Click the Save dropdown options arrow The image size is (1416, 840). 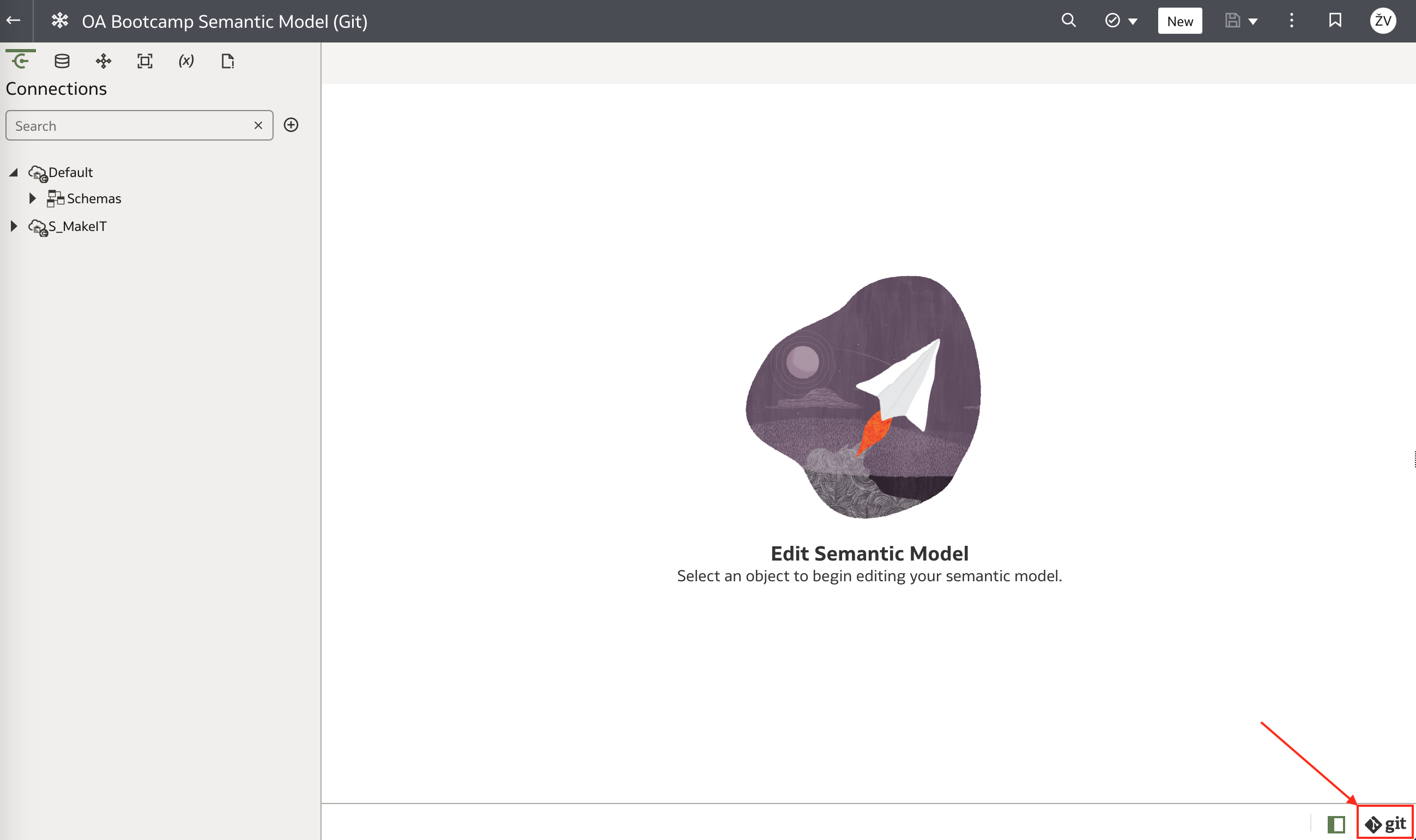pyautogui.click(x=1254, y=20)
